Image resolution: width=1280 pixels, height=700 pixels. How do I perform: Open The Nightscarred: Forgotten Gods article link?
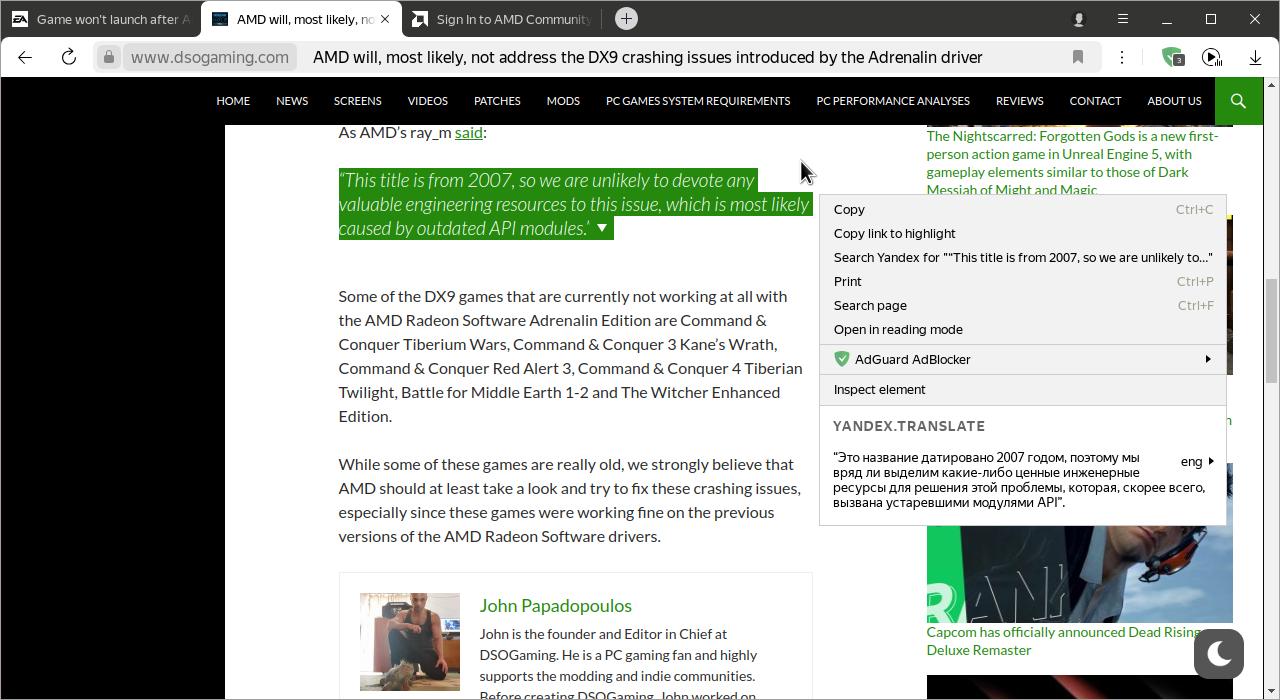[1072, 163]
